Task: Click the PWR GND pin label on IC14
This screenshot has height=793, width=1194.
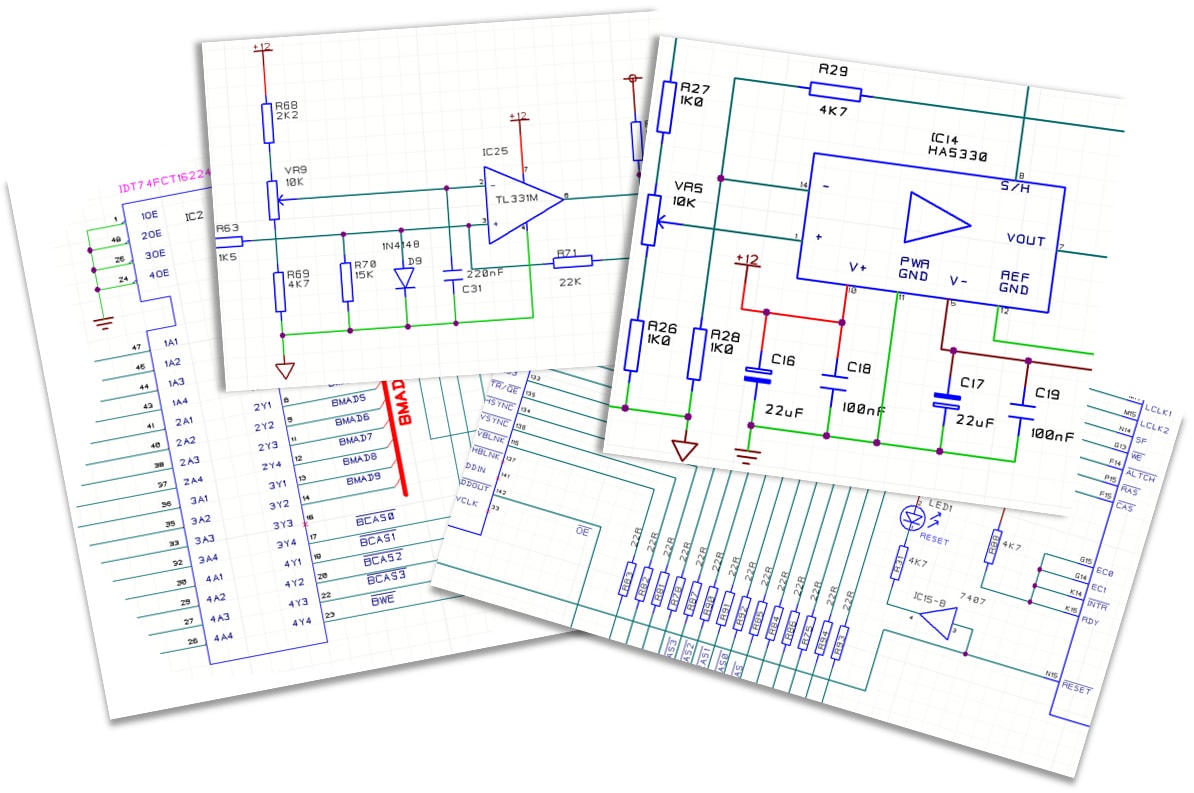Action: [x=914, y=269]
